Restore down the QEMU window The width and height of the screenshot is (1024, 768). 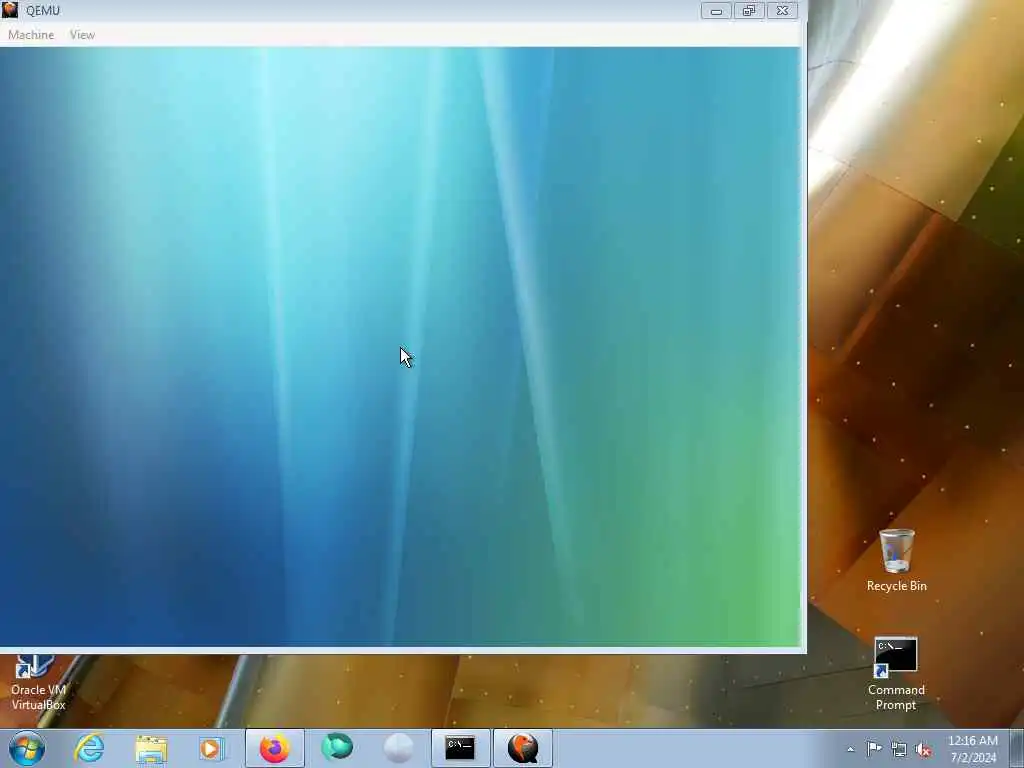pos(748,10)
